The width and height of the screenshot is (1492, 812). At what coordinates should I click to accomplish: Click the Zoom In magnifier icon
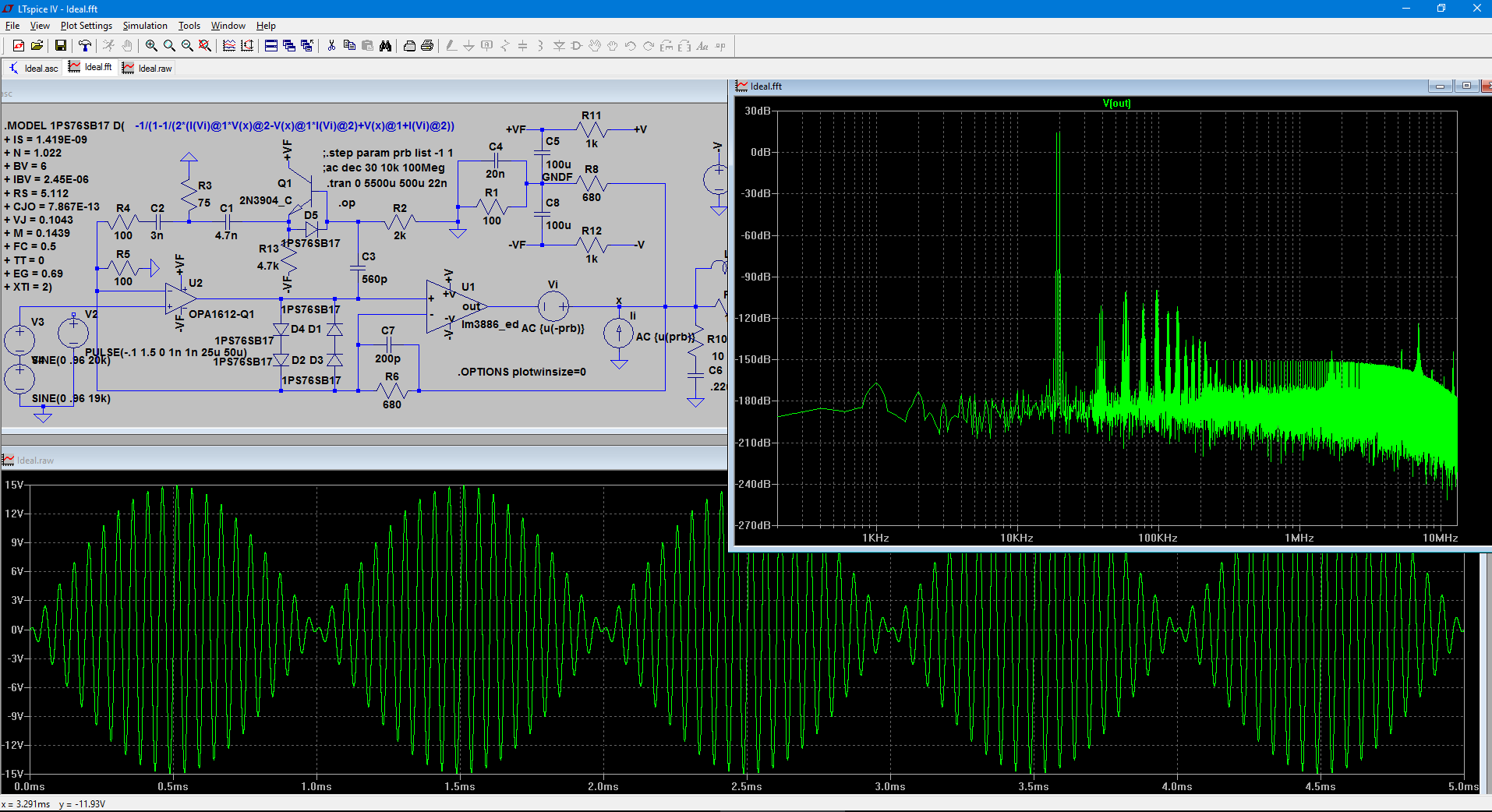pos(151,46)
